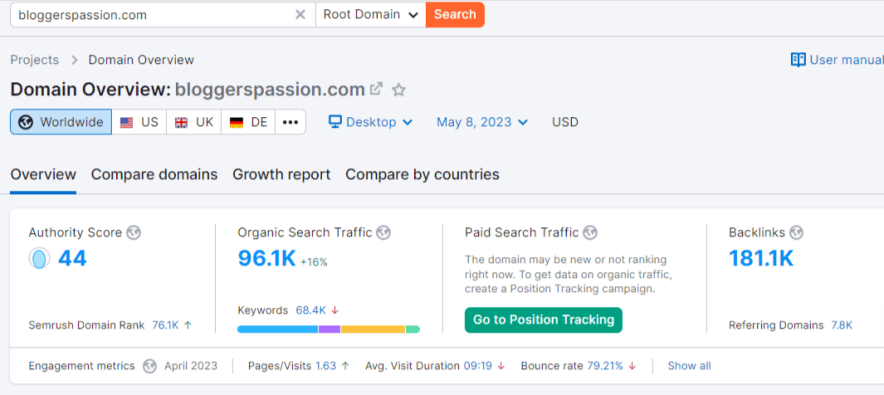
Task: Open the Root Domain dropdown
Action: 370,15
